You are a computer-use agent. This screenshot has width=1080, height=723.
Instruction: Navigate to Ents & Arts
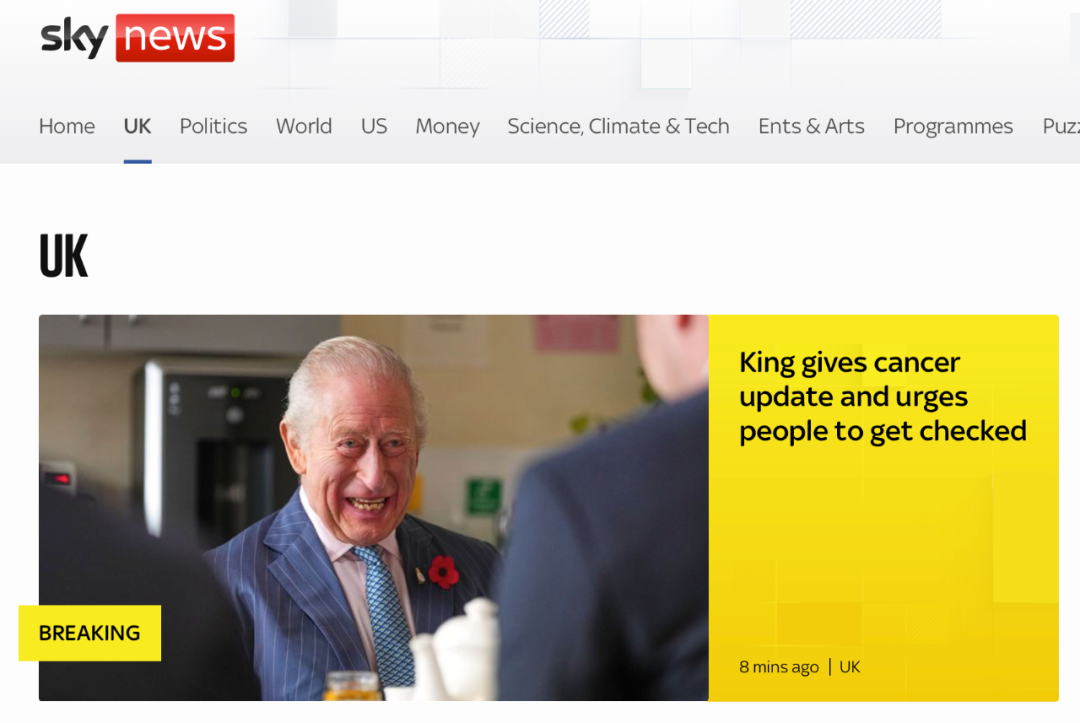tap(811, 126)
